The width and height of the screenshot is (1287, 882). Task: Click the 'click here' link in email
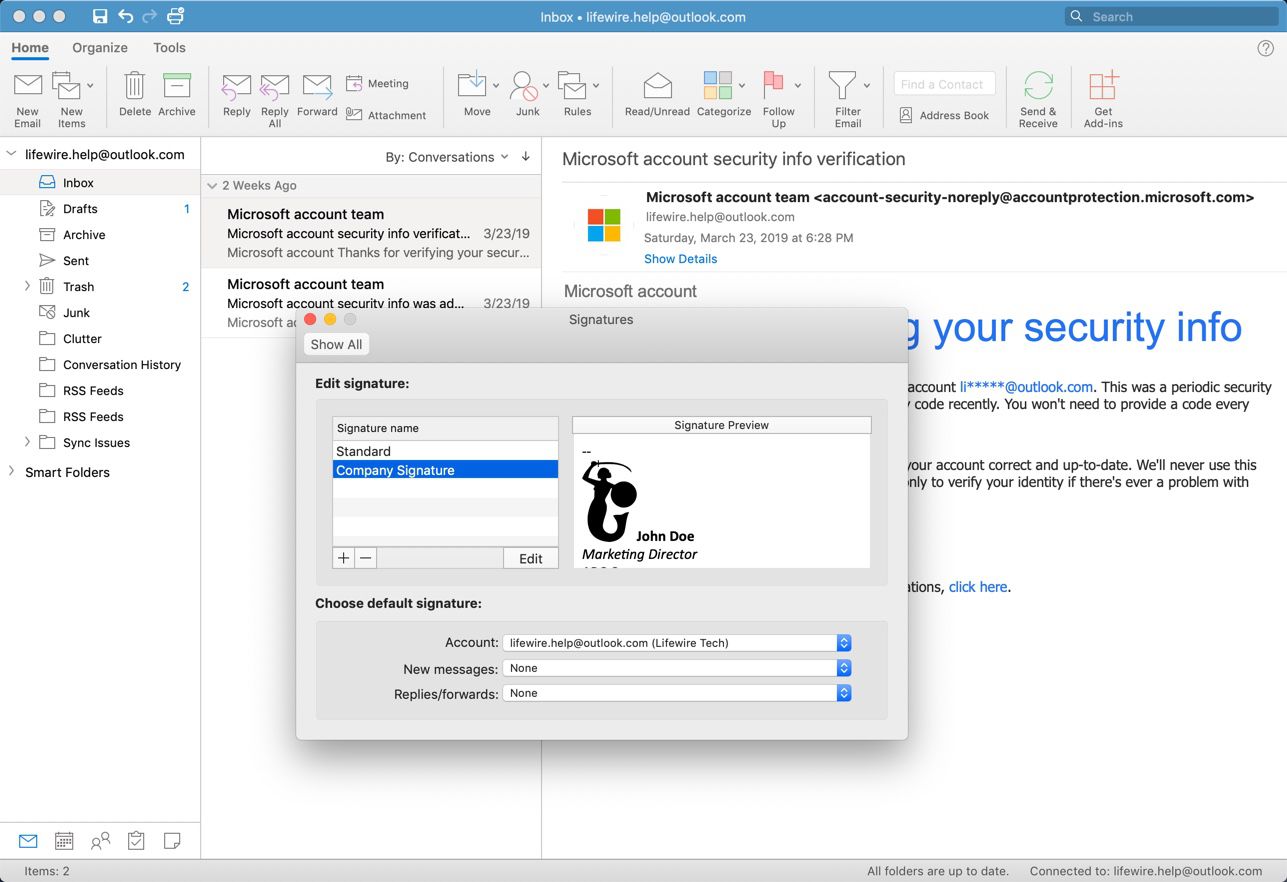tap(978, 587)
